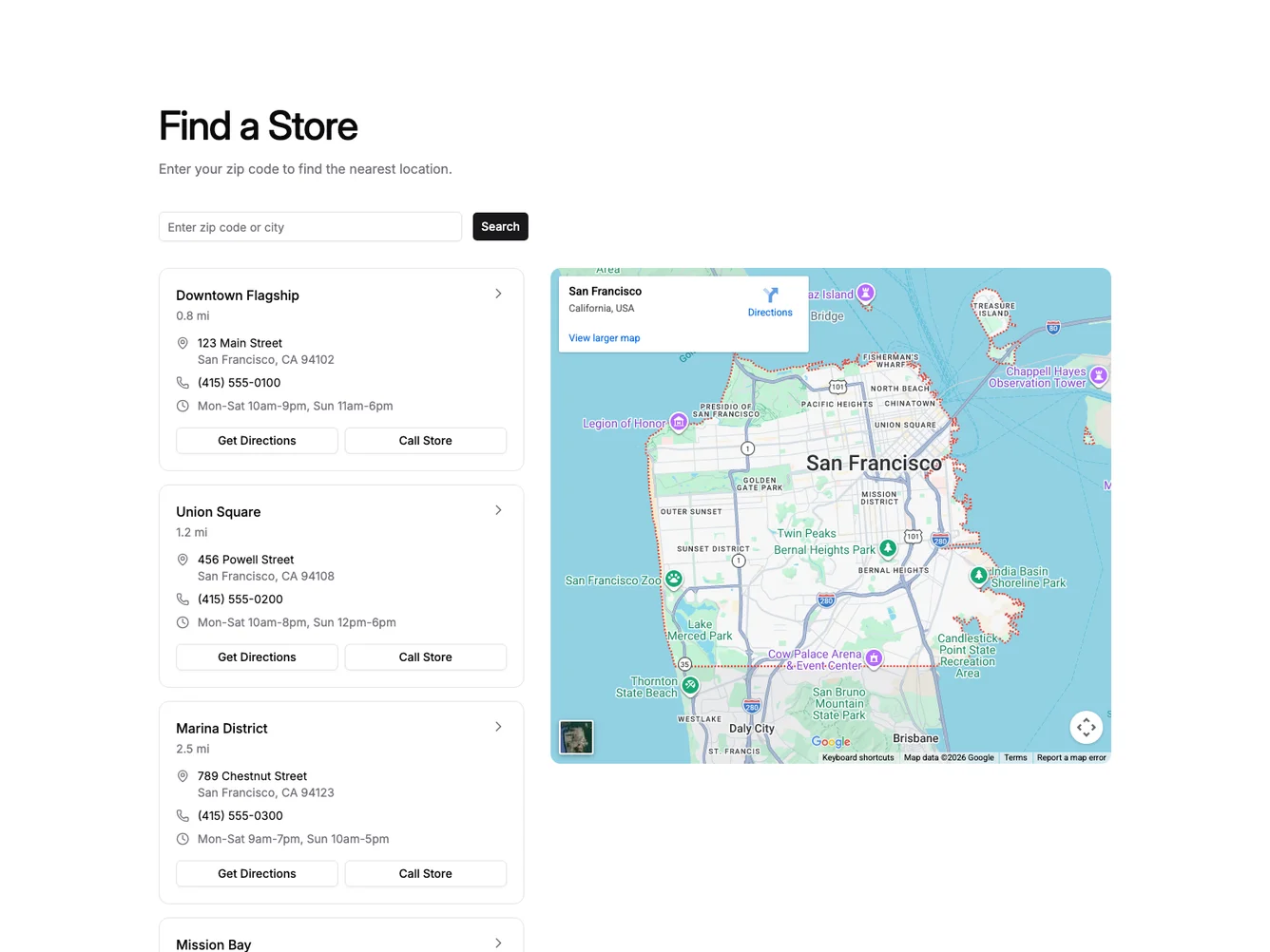The width and height of the screenshot is (1270, 952).
Task: Click the phone icon next to (415) 555-0100
Action: click(183, 382)
